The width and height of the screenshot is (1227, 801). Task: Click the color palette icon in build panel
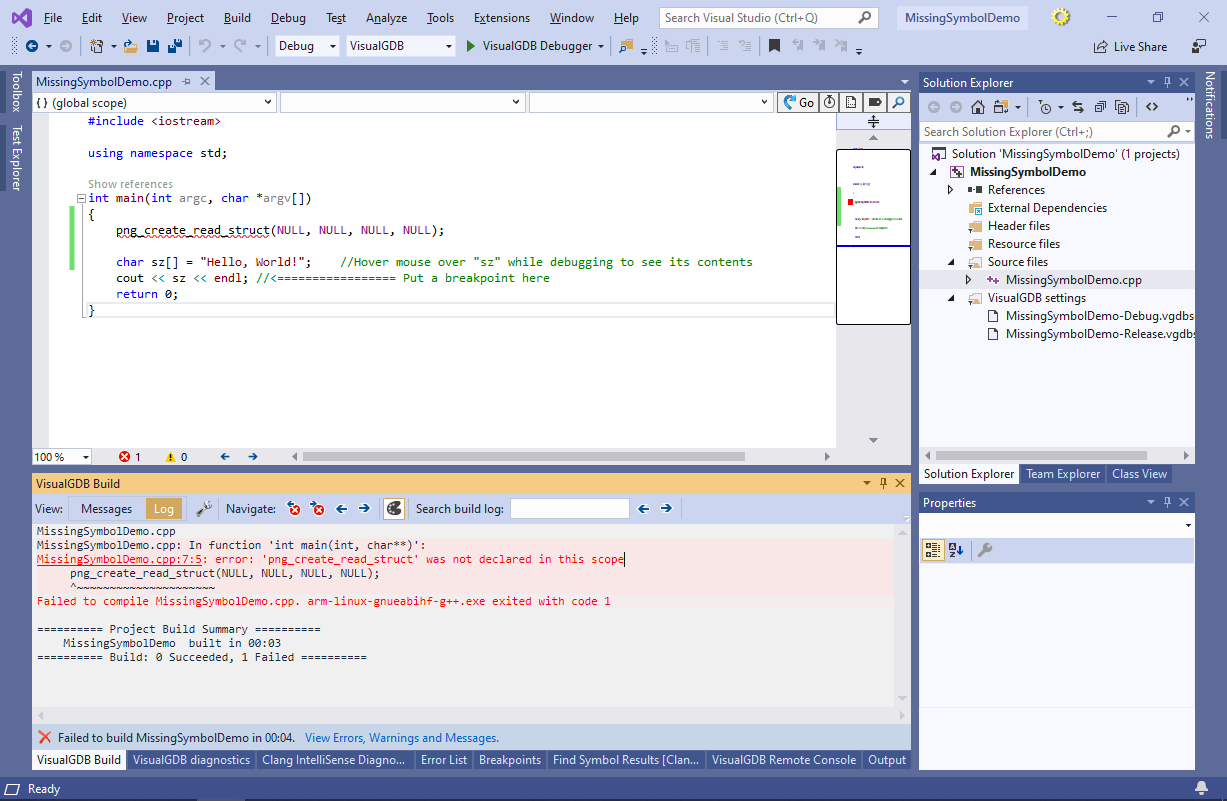click(x=394, y=508)
